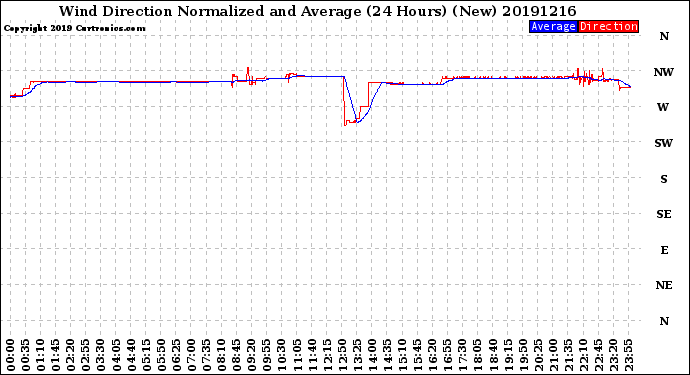Click the 08:45 time label

(237, 355)
